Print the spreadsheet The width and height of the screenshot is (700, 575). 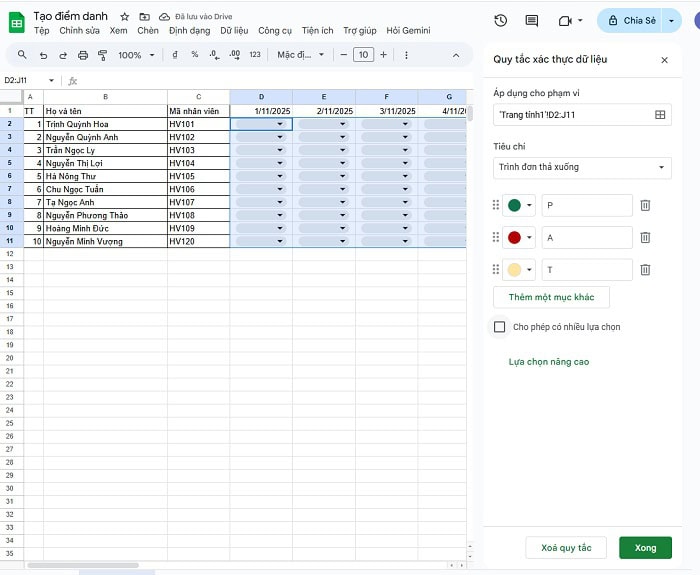tap(83, 55)
